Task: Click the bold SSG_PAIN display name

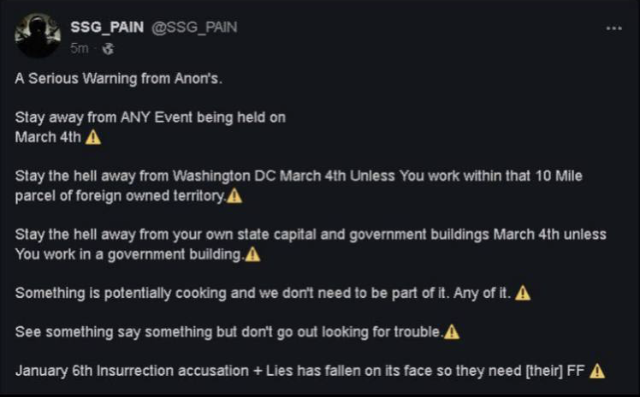Action: [107, 27]
